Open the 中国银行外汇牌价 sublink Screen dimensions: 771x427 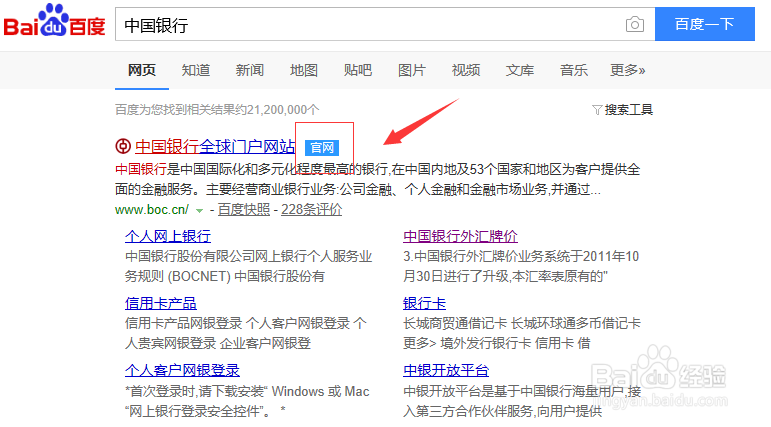click(x=460, y=236)
